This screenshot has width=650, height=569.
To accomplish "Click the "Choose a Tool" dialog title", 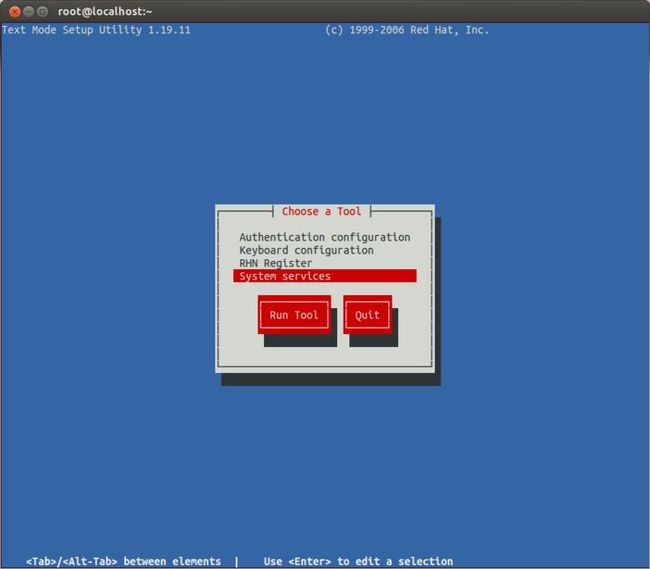I will point(321,211).
